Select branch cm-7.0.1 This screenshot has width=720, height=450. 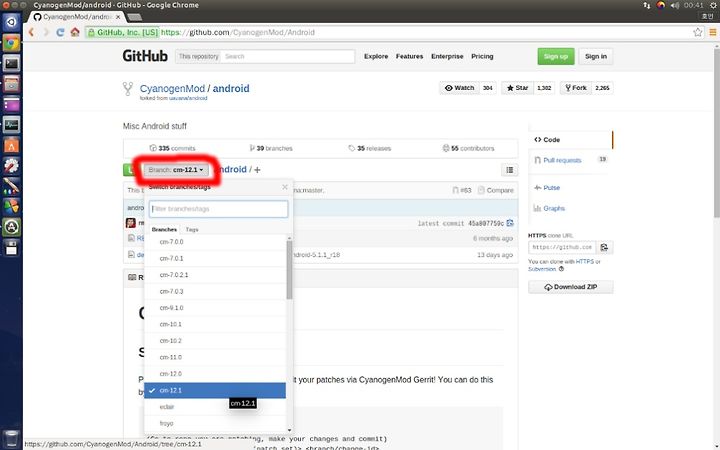[x=215, y=259]
